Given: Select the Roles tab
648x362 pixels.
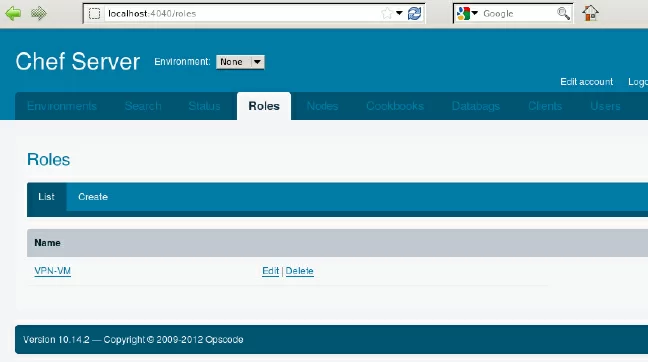Looking at the screenshot, I should point(264,106).
